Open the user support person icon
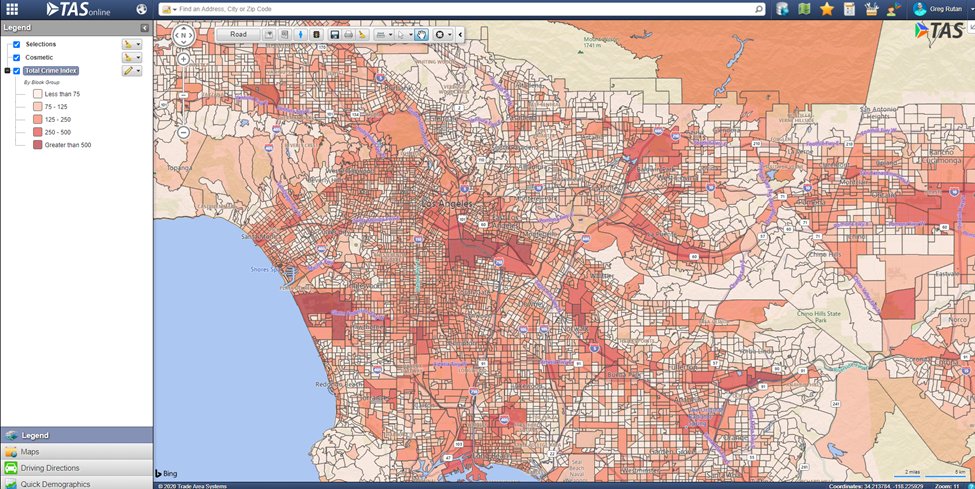The height and width of the screenshot is (489, 975). pyautogui.click(x=894, y=9)
